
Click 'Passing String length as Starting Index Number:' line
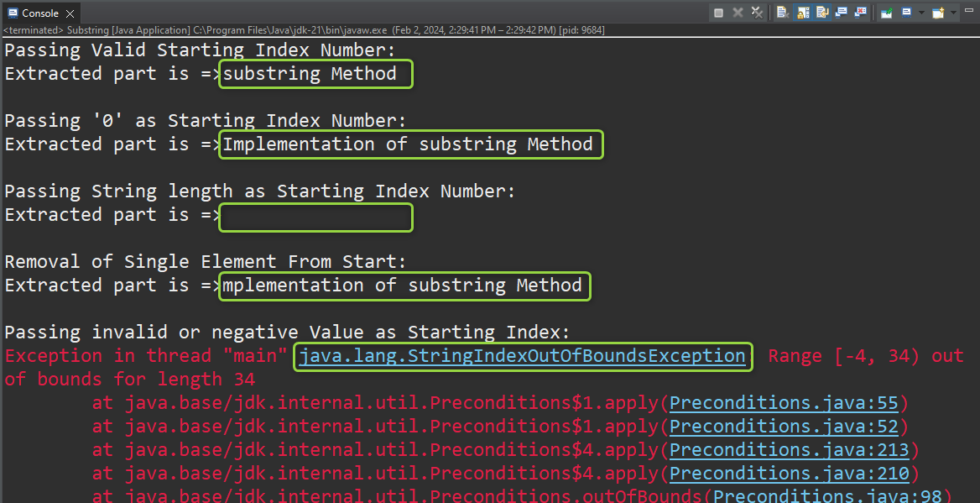click(260, 191)
